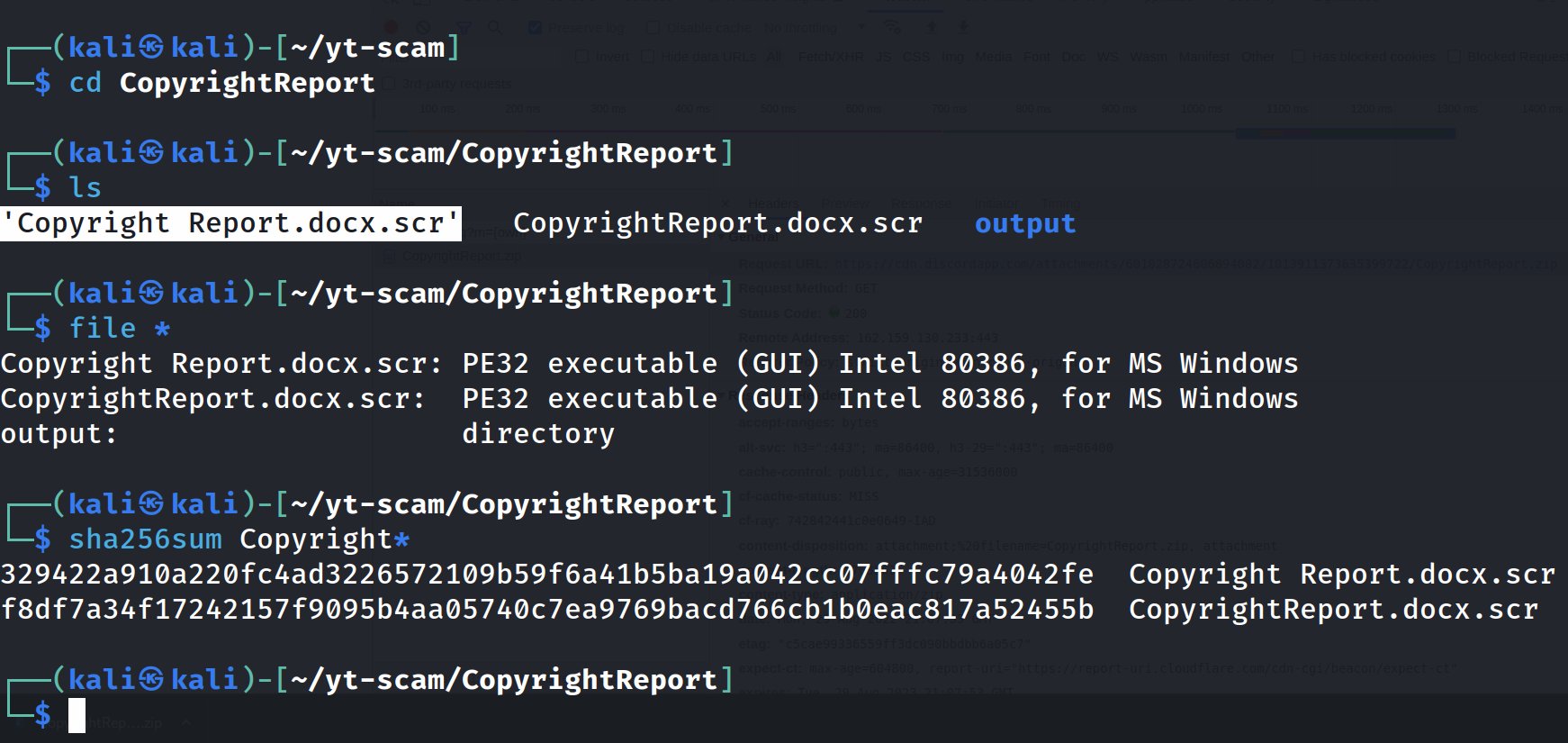Click the import HAR upload arrow icon
1568x743 pixels.
[931, 27]
